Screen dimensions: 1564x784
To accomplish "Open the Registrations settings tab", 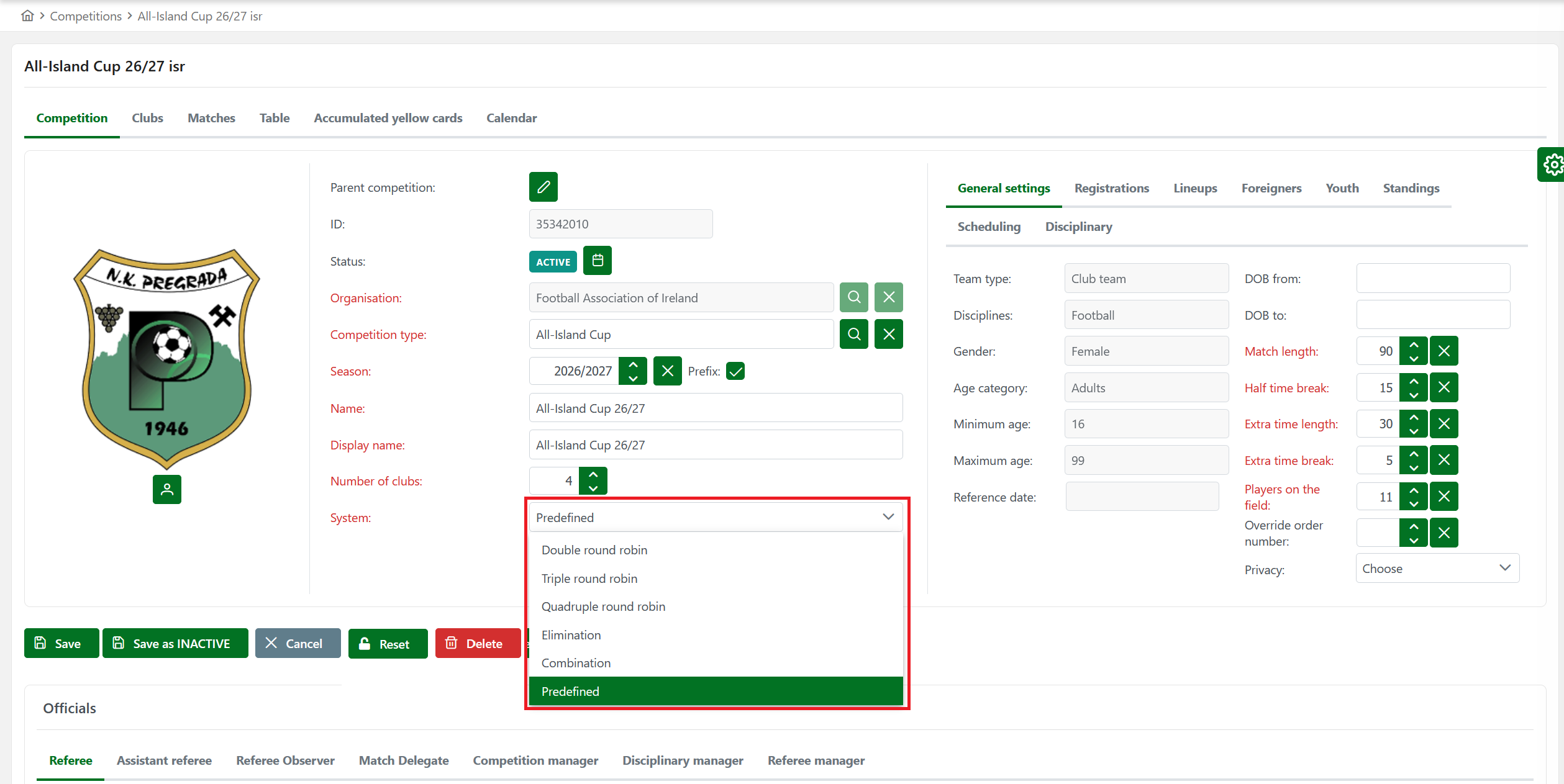I will [1111, 188].
